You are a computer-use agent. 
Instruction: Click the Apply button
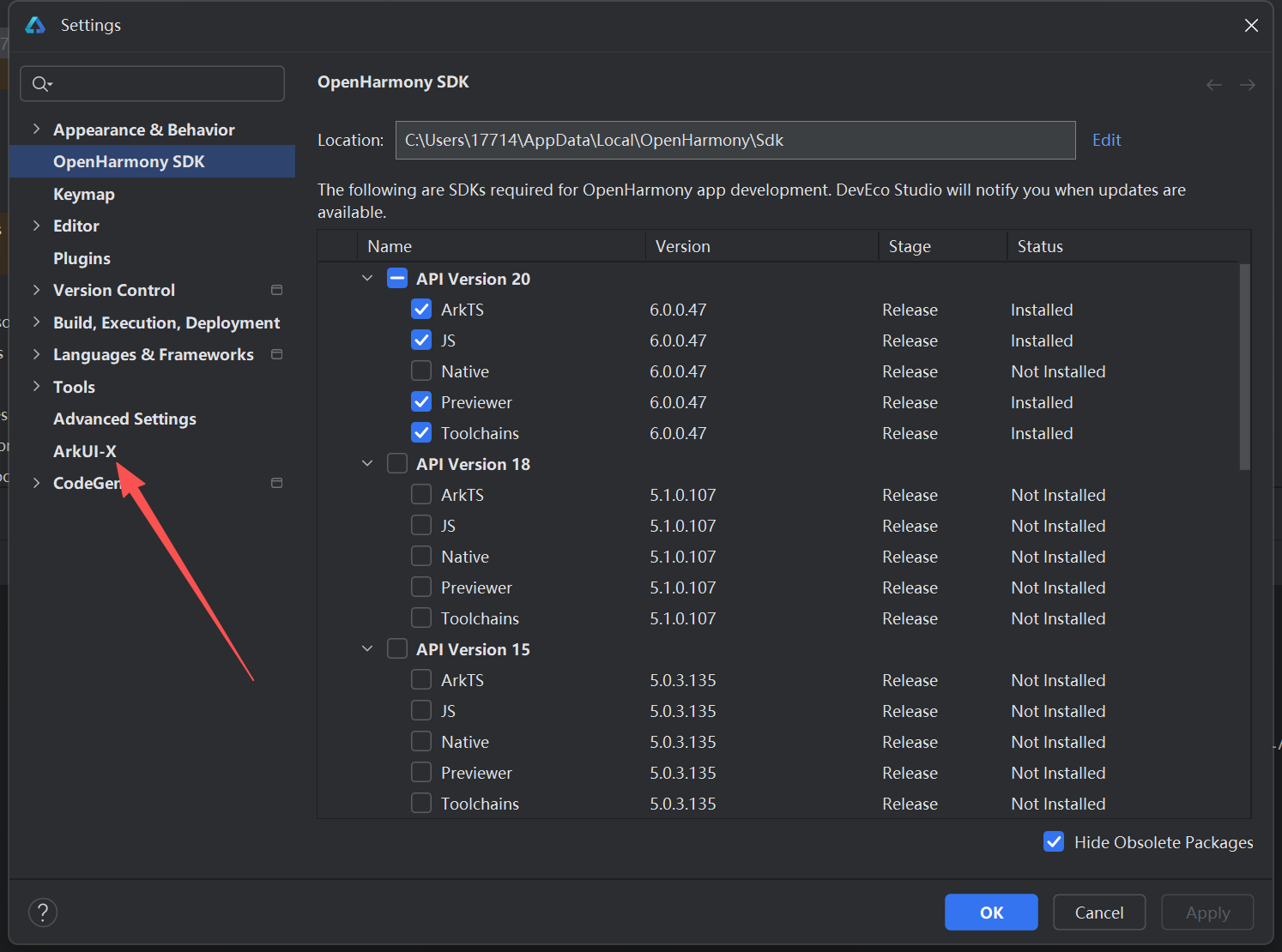1207,913
